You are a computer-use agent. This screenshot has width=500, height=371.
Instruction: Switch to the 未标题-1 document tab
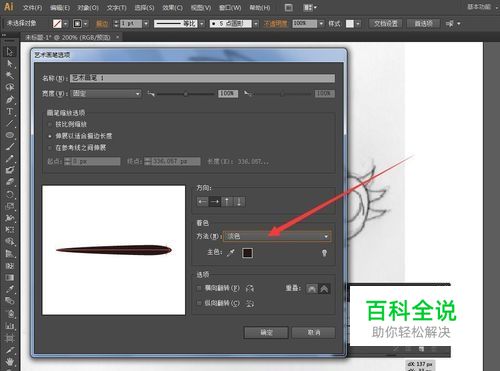click(x=68, y=37)
